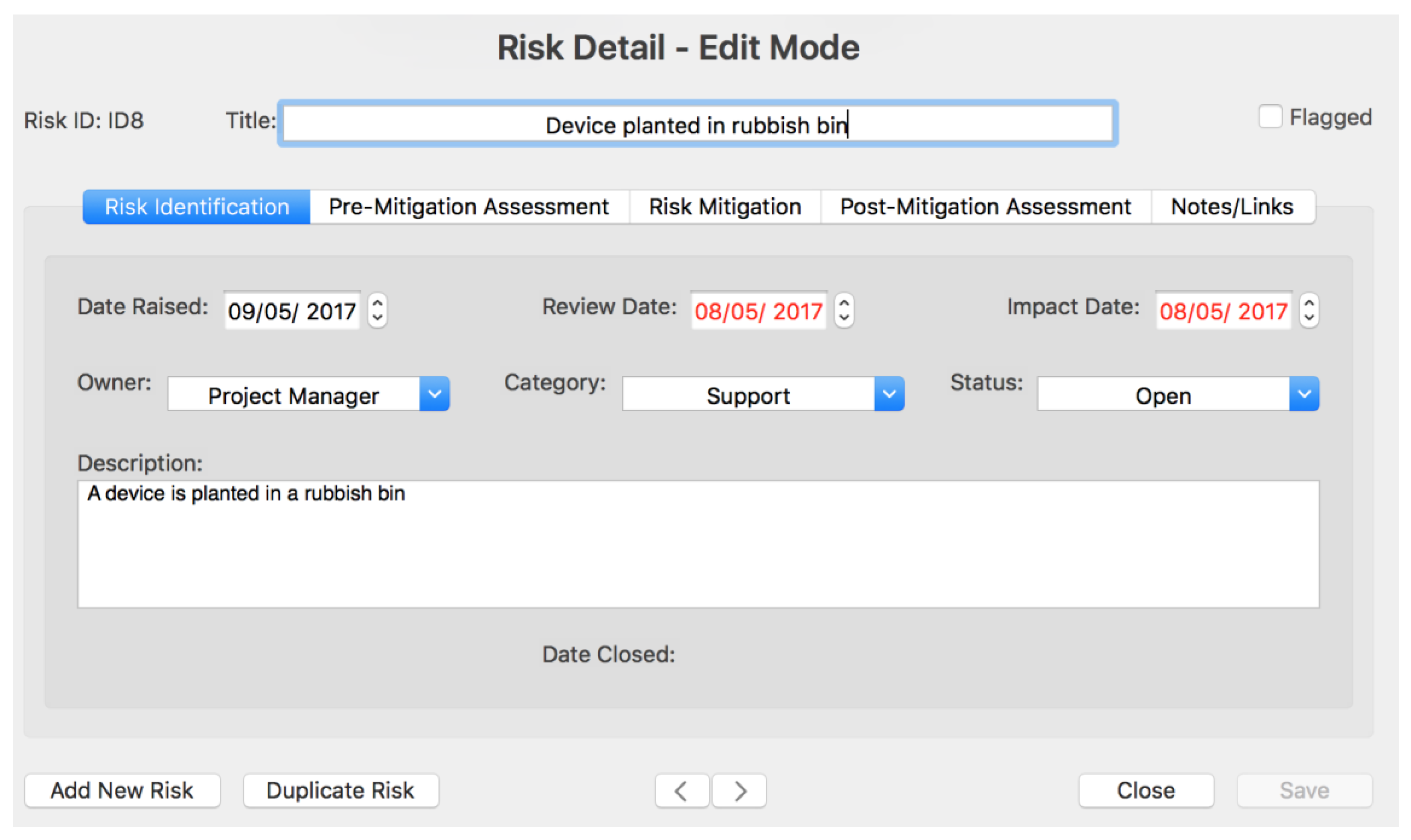Click the Close button
This screenshot has height=840, width=1411.
click(1146, 791)
